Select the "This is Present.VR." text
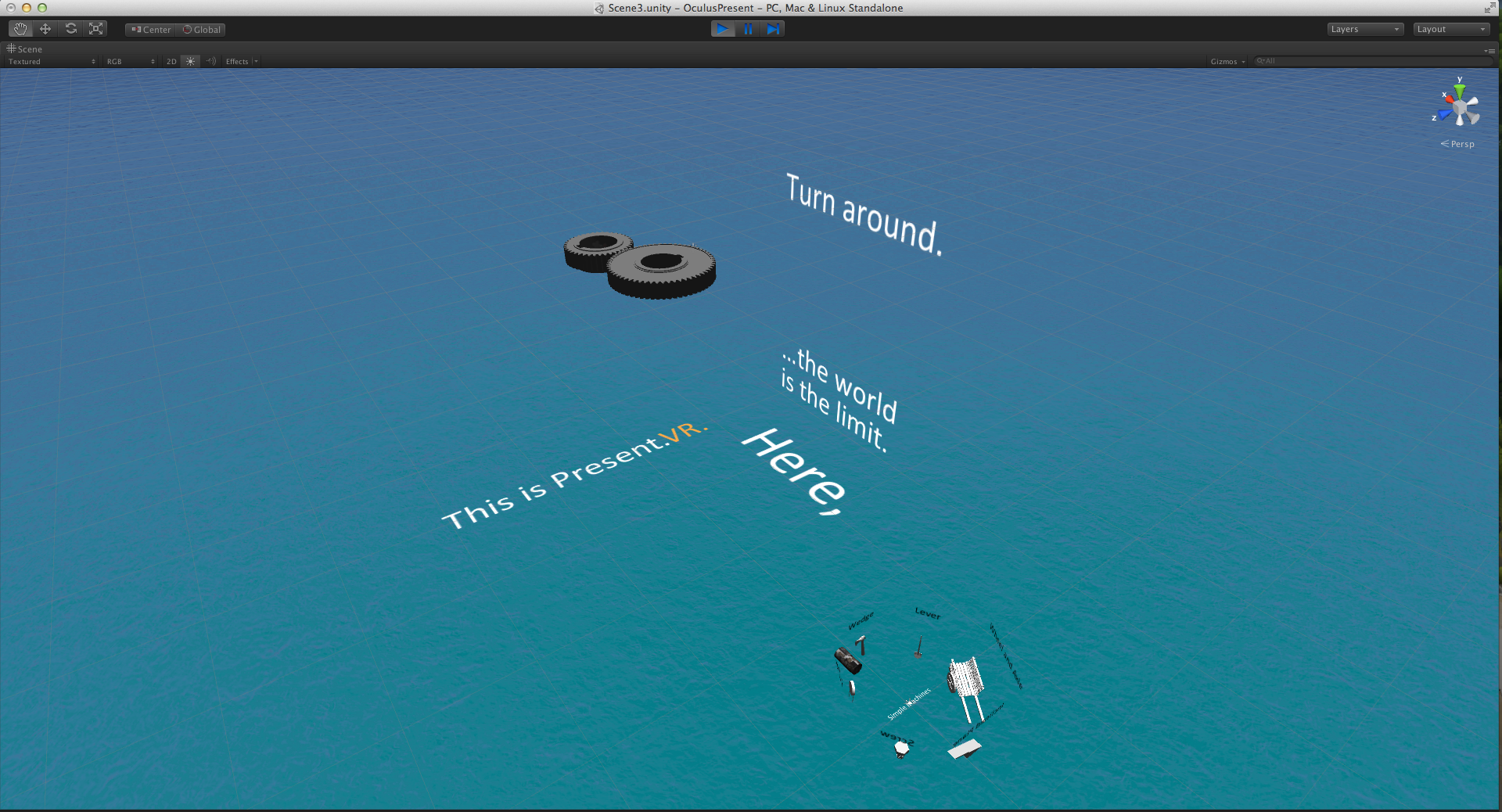Screen dimensions: 1502x812 pyautogui.click(x=575, y=476)
